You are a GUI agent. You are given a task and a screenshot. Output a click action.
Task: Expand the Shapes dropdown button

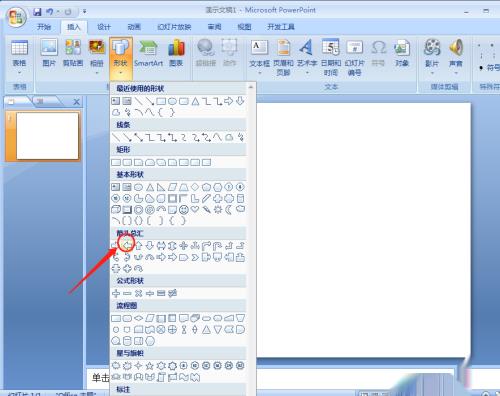coord(120,58)
